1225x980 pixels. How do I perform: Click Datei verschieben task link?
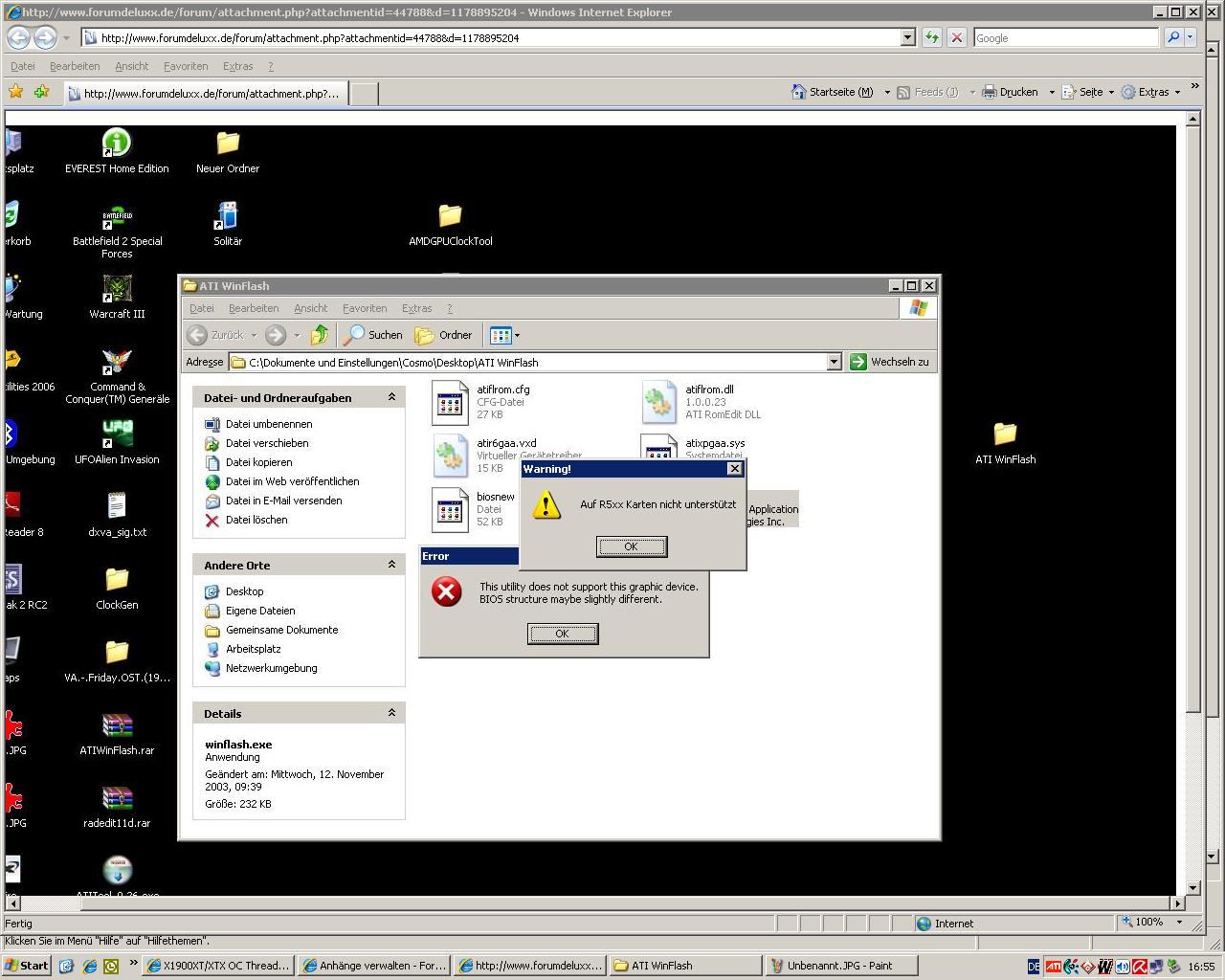coord(267,443)
